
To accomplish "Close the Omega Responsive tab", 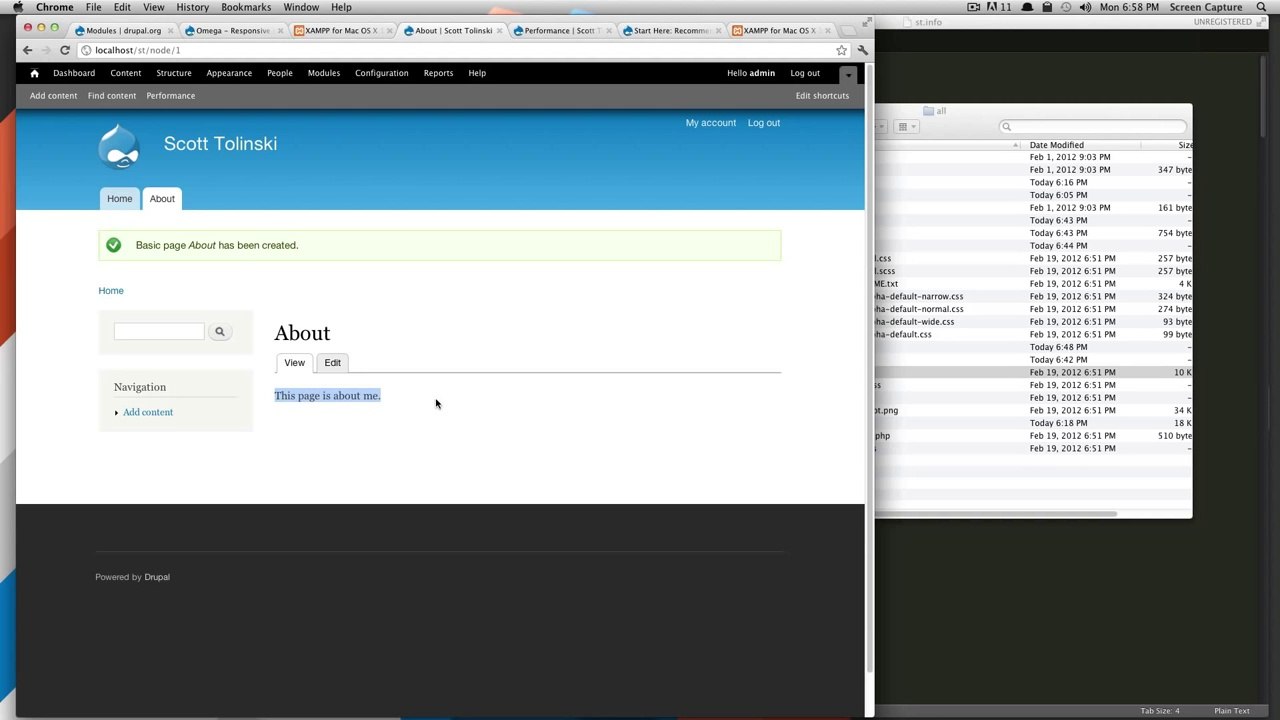I will click(280, 31).
